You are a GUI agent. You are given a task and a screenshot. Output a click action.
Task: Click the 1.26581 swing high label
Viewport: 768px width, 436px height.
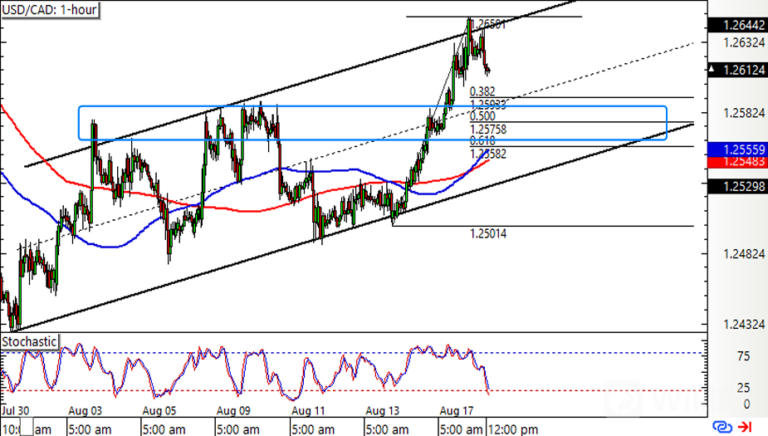492,24
